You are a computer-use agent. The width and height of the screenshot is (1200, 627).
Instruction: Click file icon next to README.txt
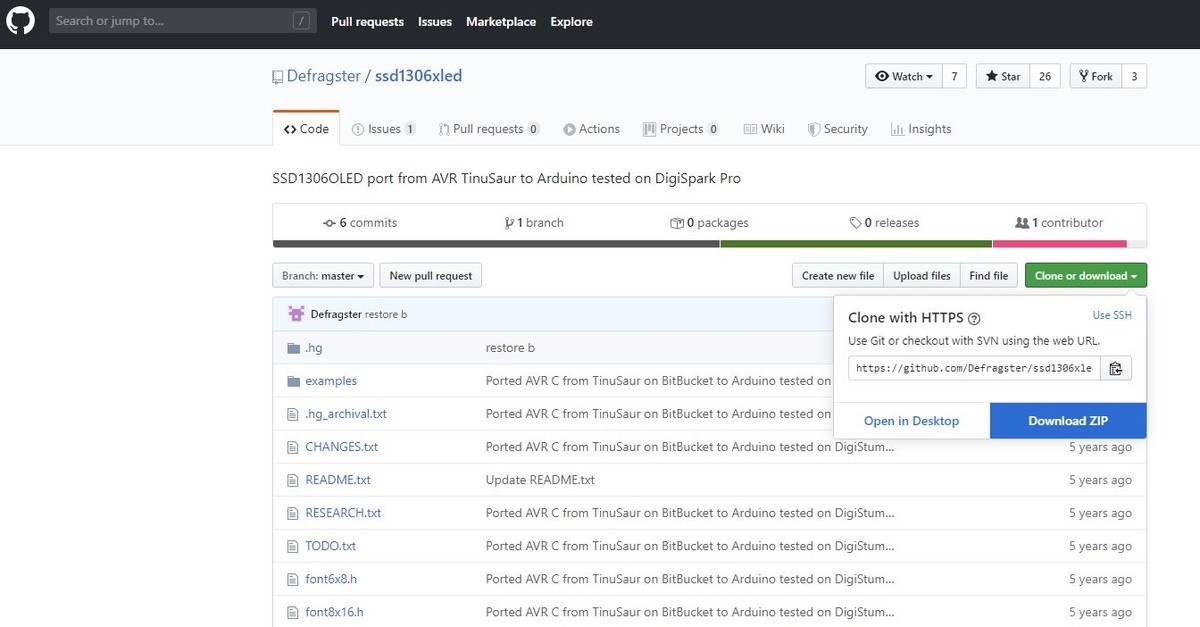point(293,480)
